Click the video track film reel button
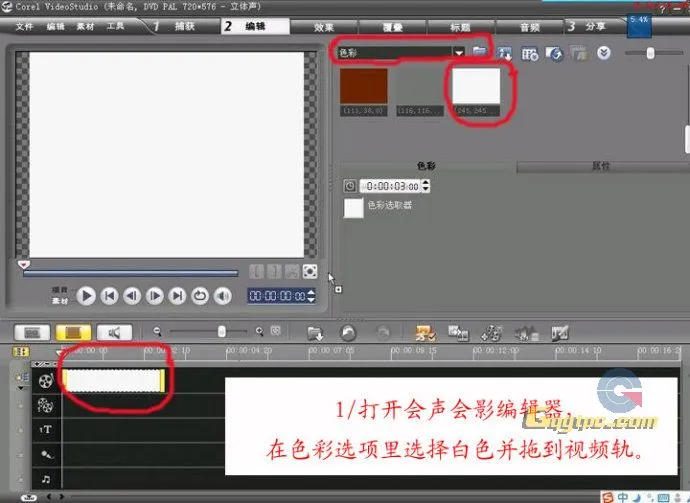This screenshot has height=503, width=690. tap(46, 380)
